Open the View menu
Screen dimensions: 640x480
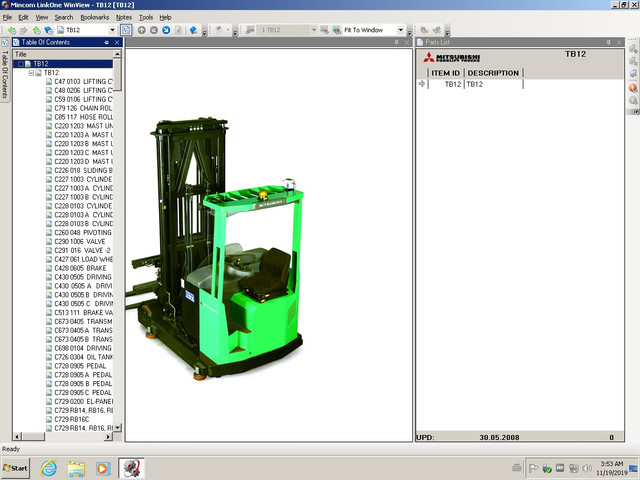point(42,18)
